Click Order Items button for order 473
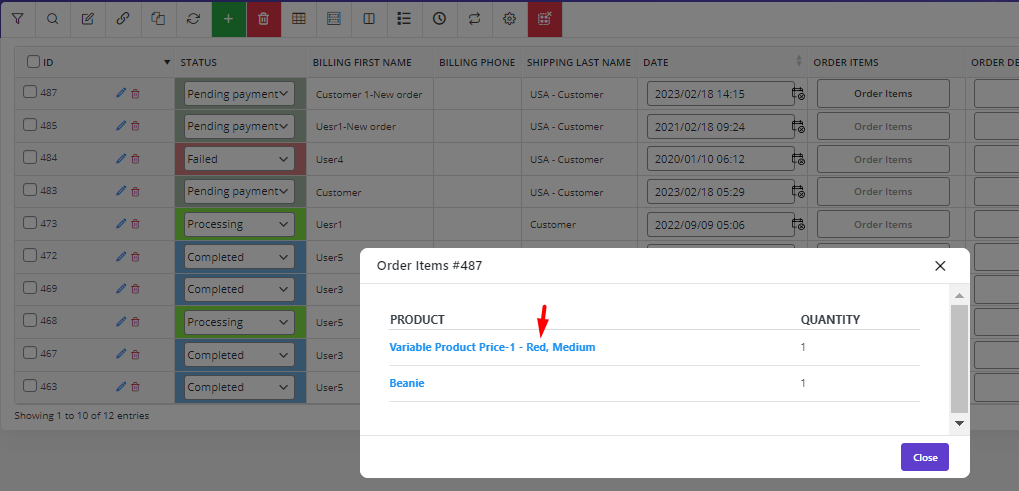This screenshot has width=1019, height=491. [x=883, y=224]
